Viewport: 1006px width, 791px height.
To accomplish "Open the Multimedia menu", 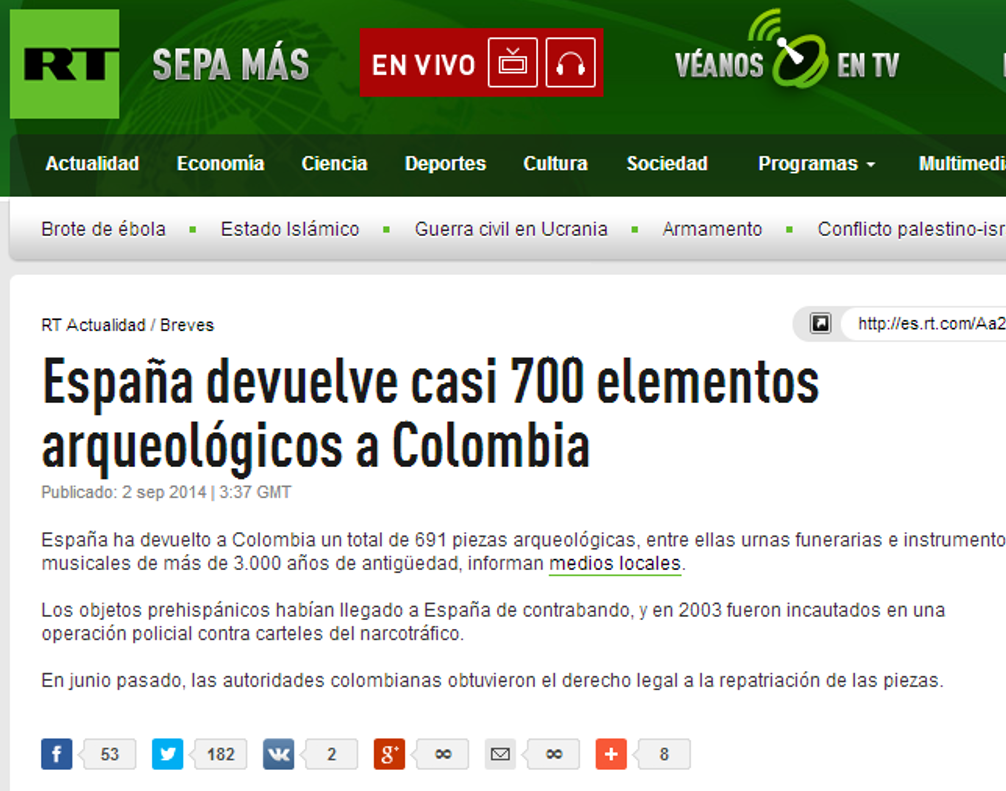I will point(962,164).
